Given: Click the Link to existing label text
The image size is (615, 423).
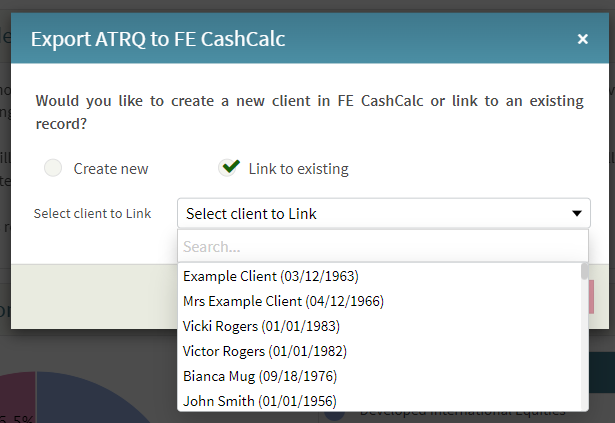Looking at the screenshot, I should tap(298, 169).
